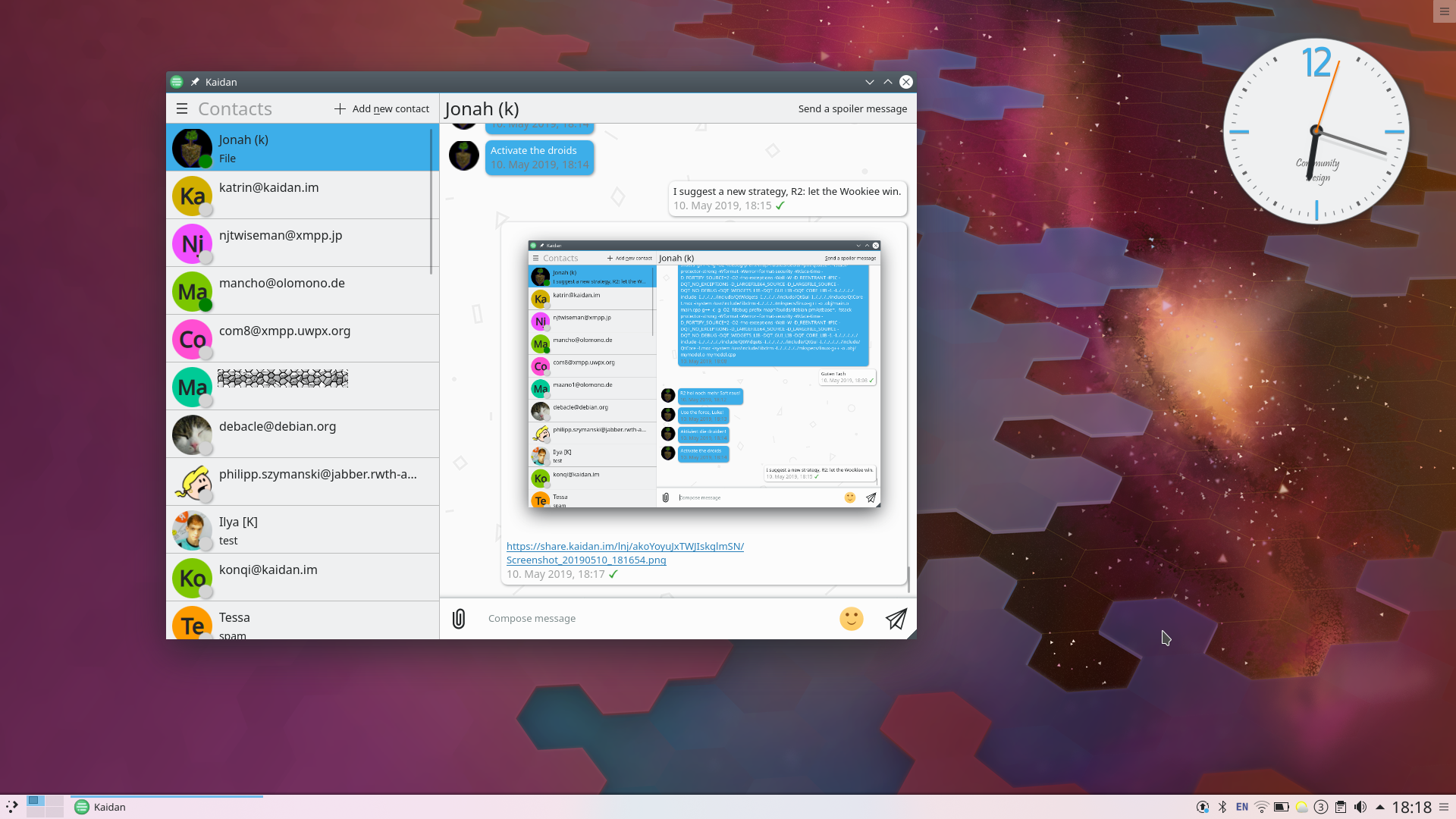Open the Contacts hamburger menu
The height and width of the screenshot is (819, 1456).
coord(182,108)
